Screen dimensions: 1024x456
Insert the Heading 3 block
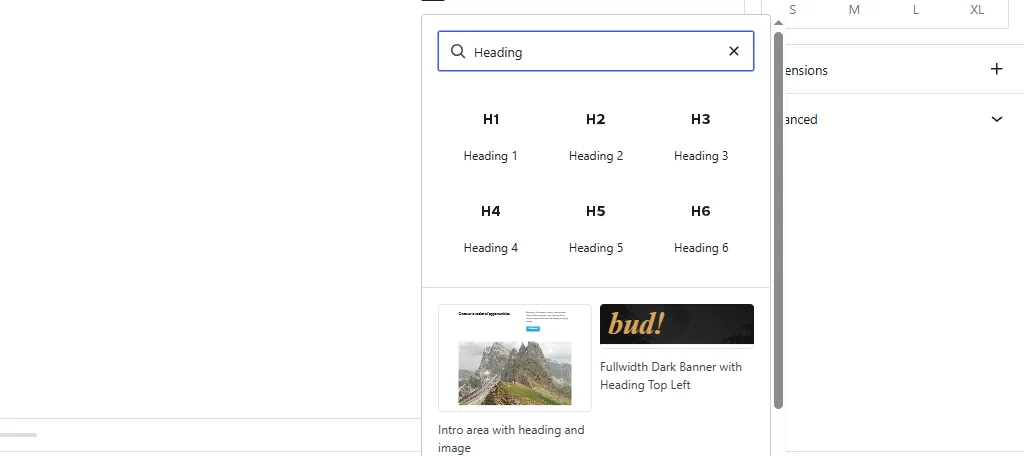(701, 137)
